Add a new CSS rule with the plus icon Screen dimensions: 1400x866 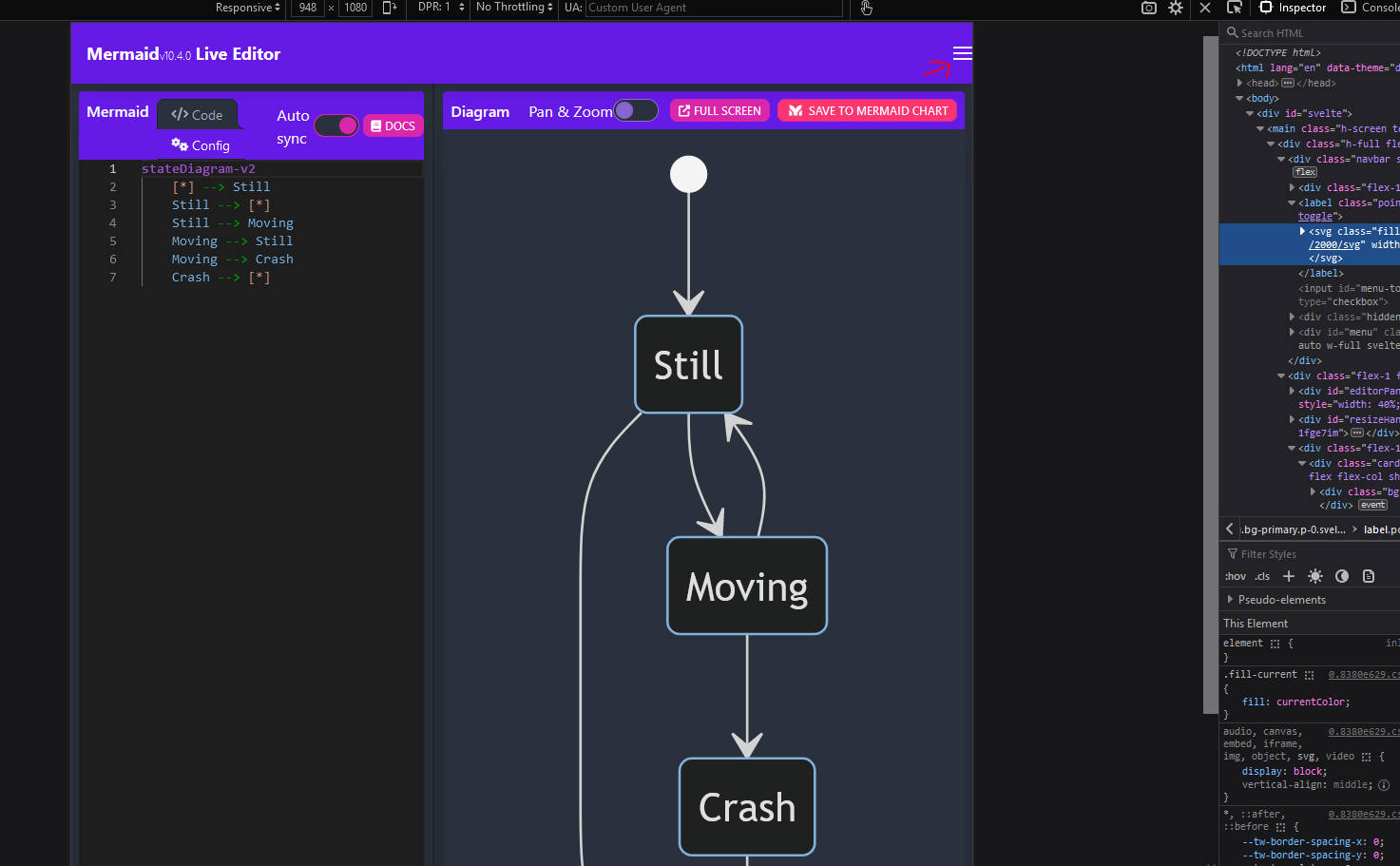pos(1289,575)
